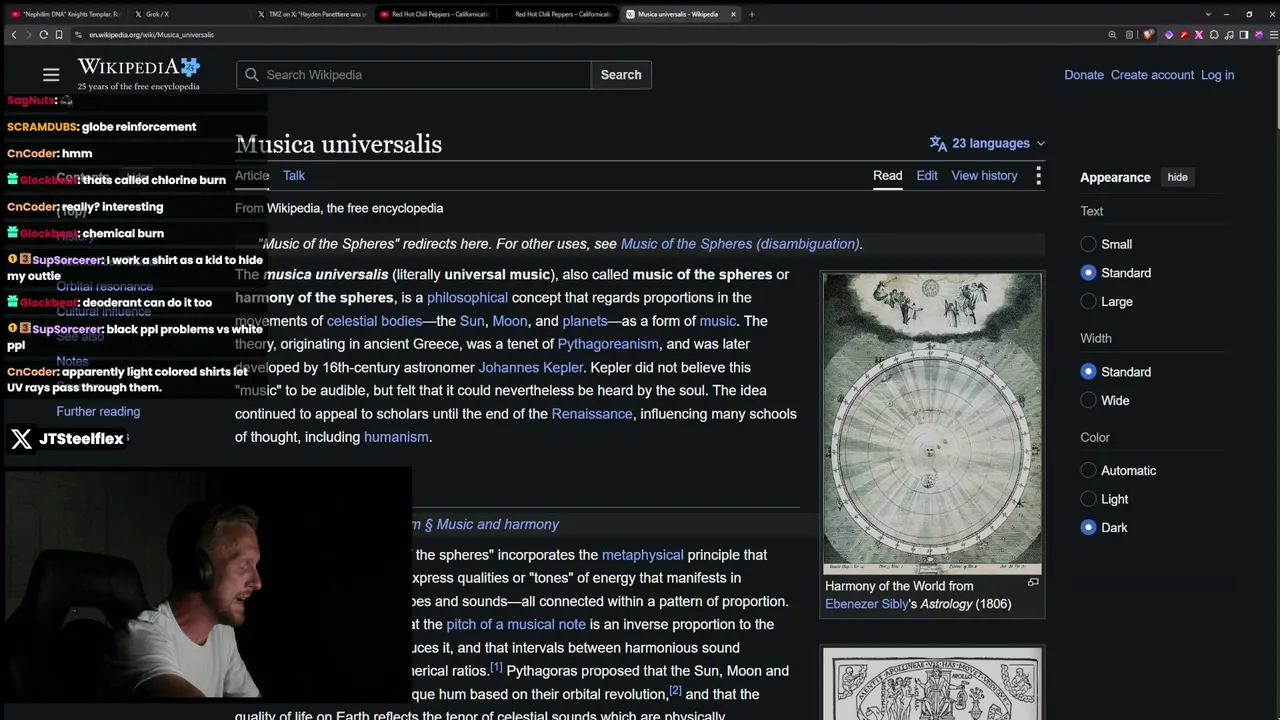Click the language translate icon
Viewport: 1280px width, 720px height.
pos(938,143)
